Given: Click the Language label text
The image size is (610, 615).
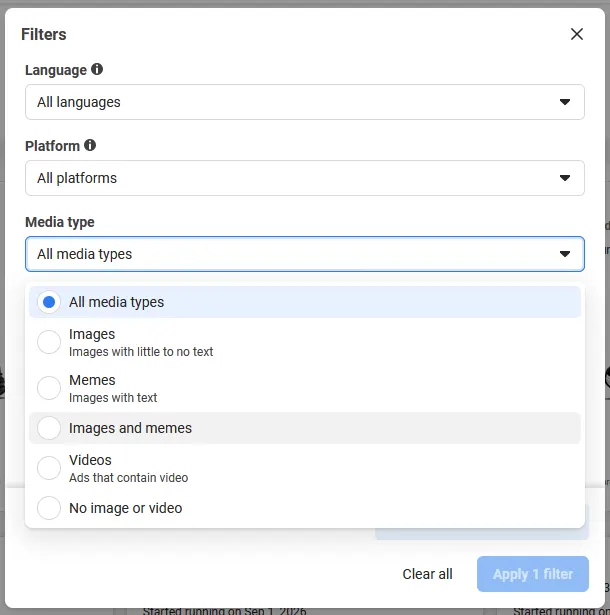Looking at the screenshot, I should [56, 70].
